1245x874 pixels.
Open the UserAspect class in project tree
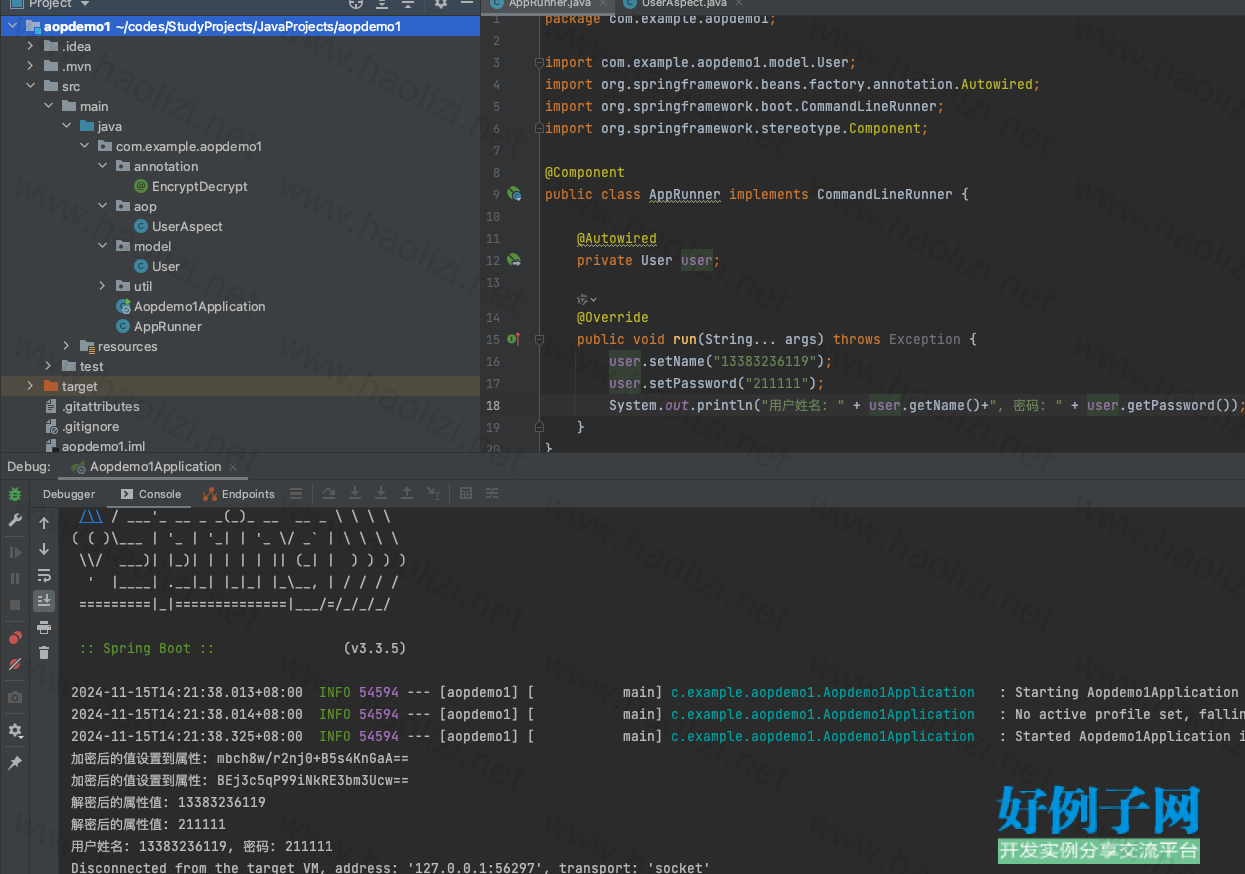point(187,226)
